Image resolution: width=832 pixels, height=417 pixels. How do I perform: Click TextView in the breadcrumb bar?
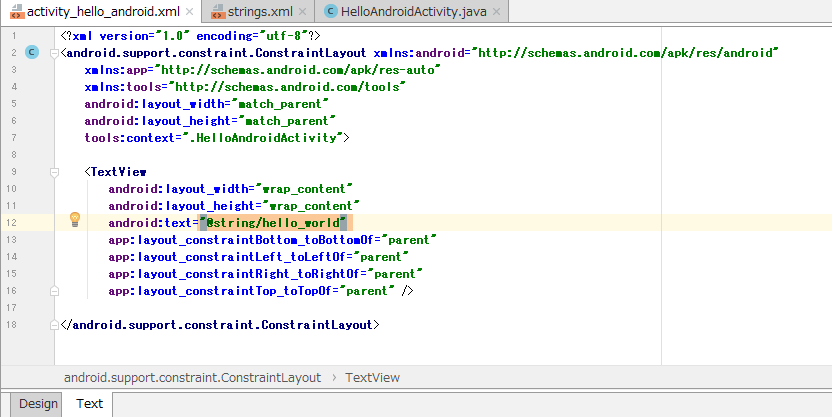(372, 378)
